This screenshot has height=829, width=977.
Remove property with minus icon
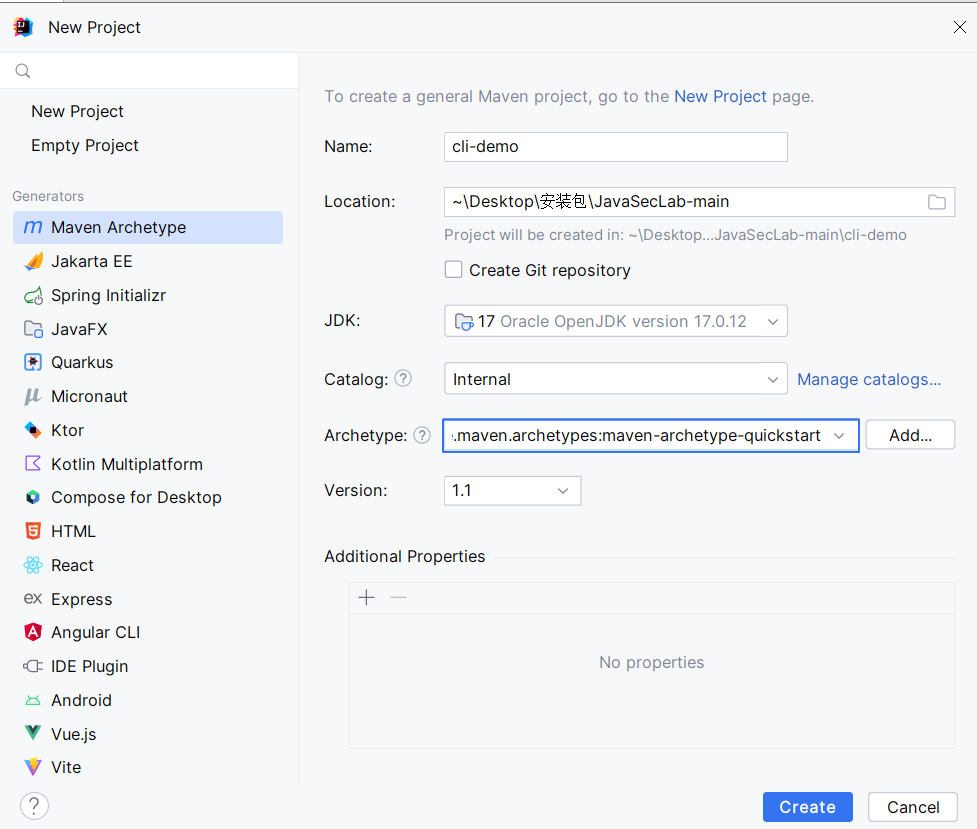[398, 598]
